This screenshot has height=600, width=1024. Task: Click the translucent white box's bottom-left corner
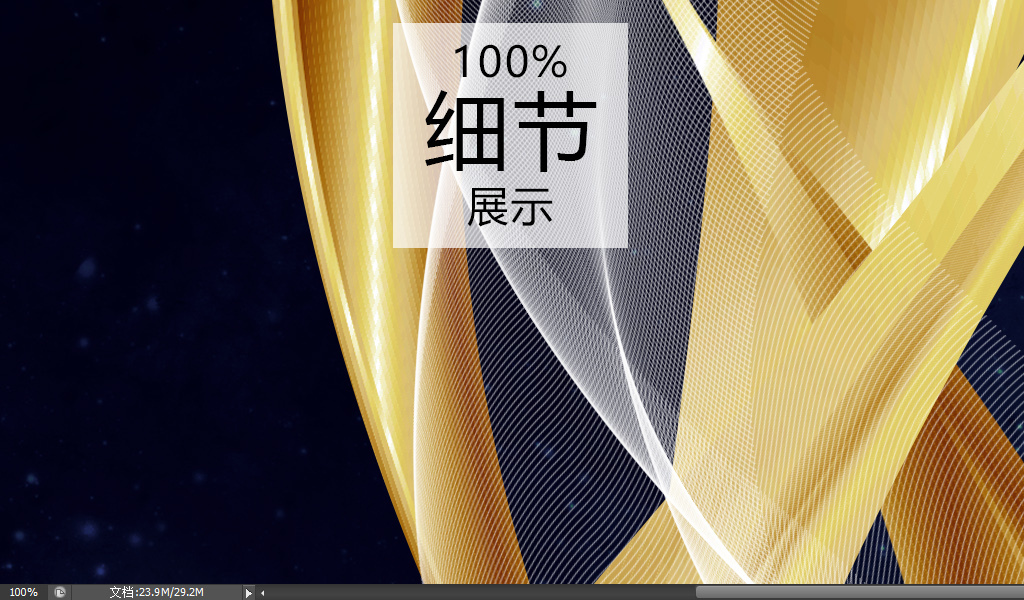[x=396, y=244]
